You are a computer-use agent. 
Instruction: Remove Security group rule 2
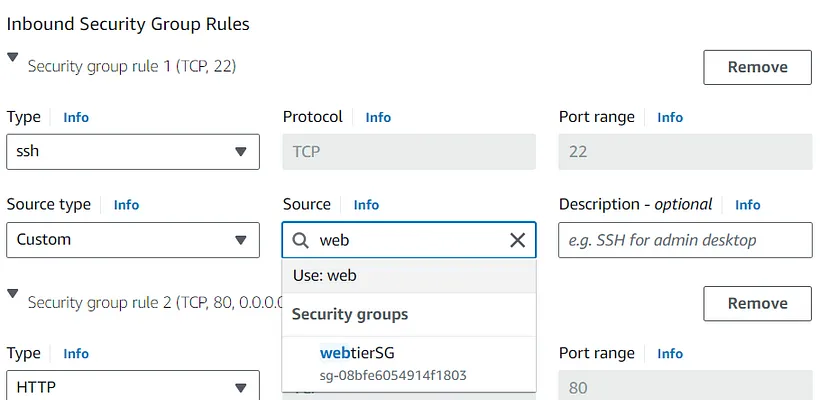pos(757,303)
